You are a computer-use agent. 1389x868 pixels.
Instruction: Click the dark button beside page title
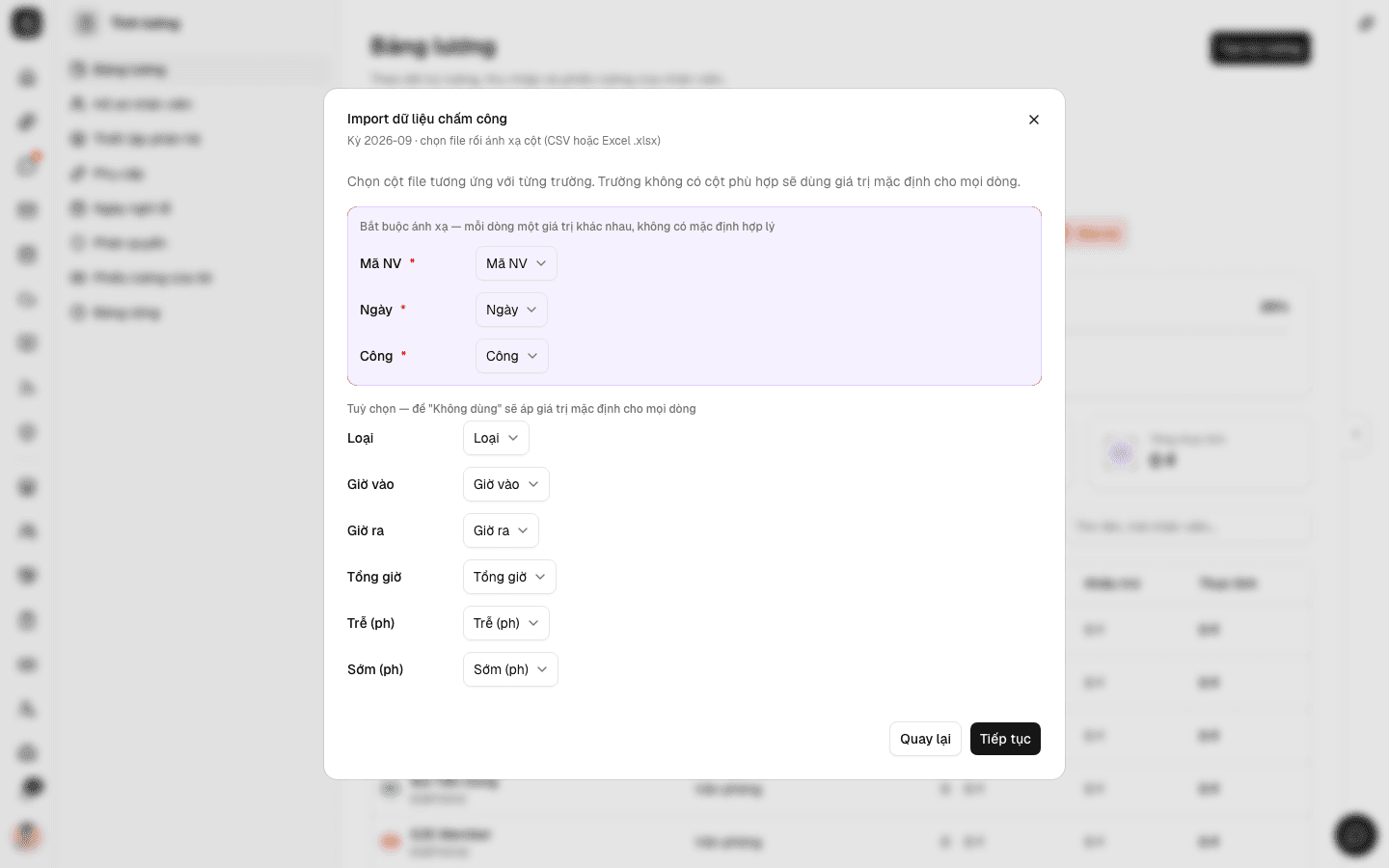click(1261, 48)
